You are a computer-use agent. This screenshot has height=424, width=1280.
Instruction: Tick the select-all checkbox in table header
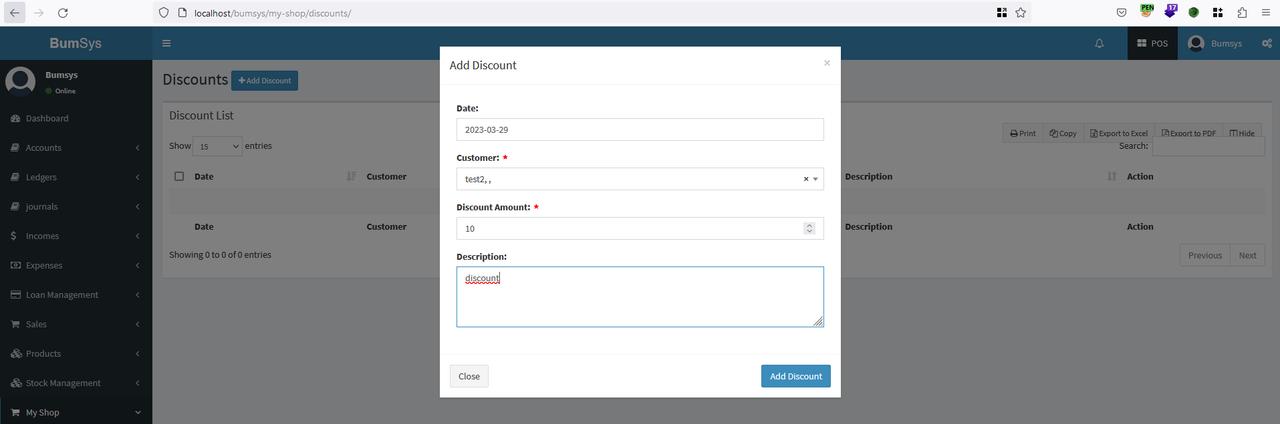179,176
